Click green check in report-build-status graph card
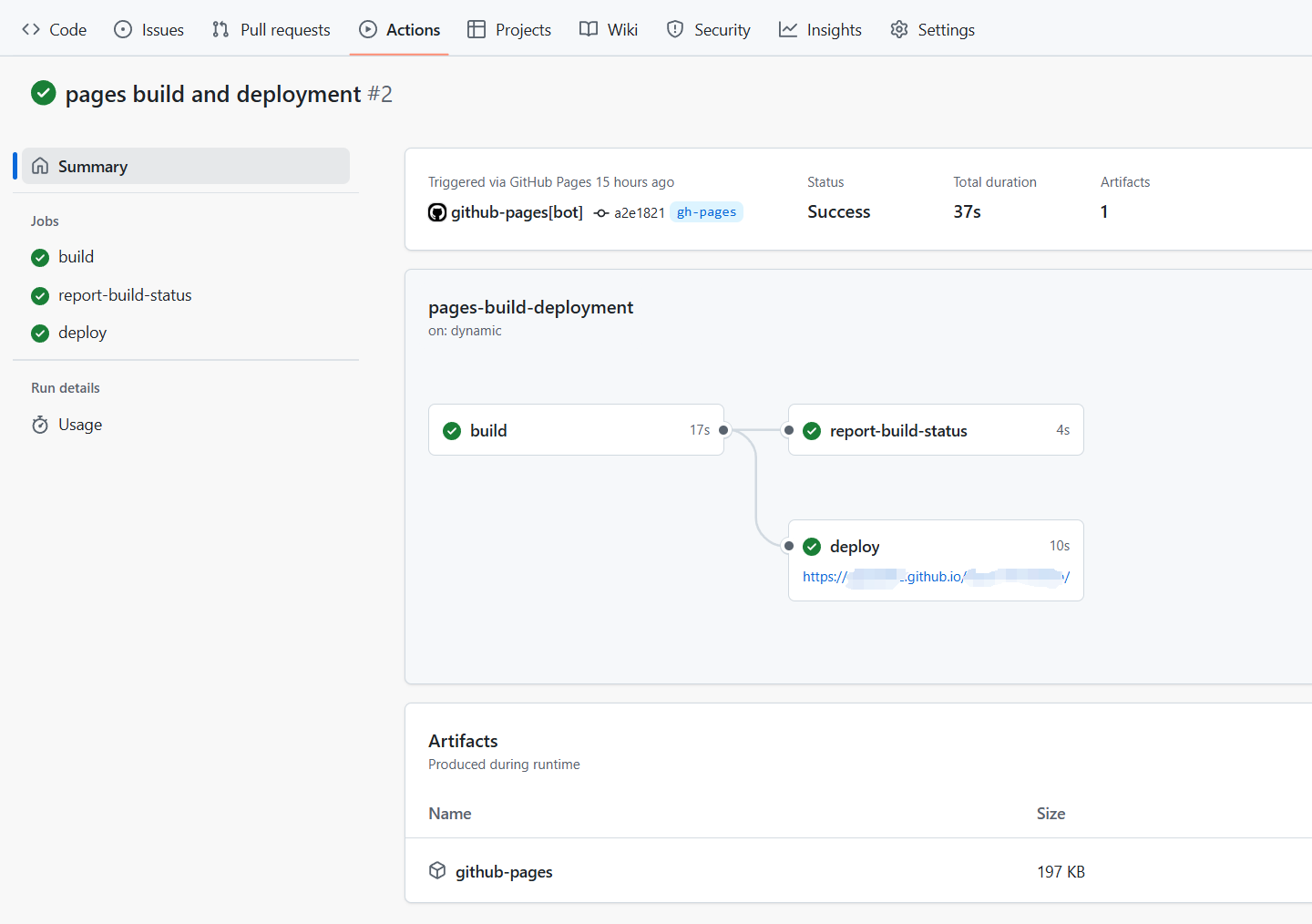This screenshot has width=1312, height=924. pos(812,431)
